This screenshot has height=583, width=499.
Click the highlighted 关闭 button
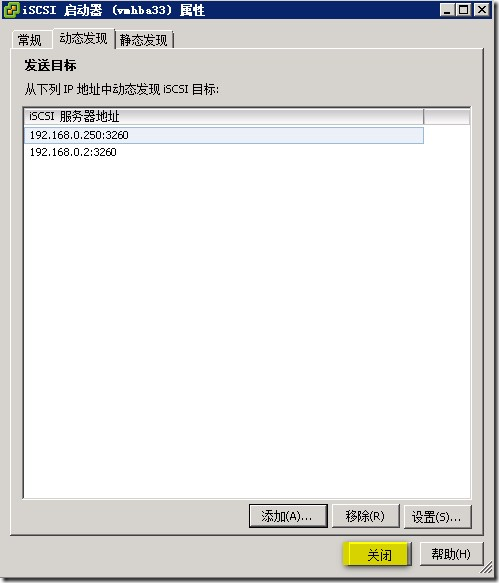click(379, 554)
